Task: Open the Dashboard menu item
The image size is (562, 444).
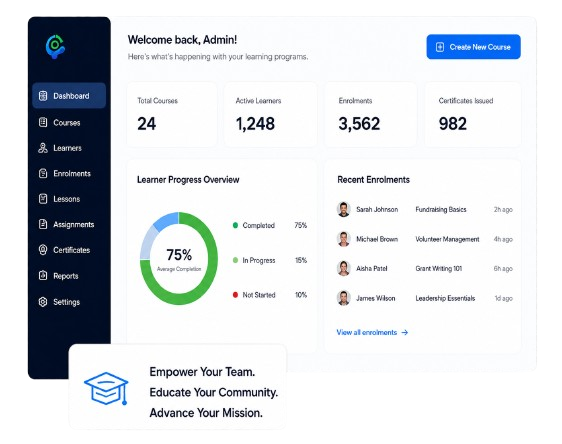Action: 69,96
